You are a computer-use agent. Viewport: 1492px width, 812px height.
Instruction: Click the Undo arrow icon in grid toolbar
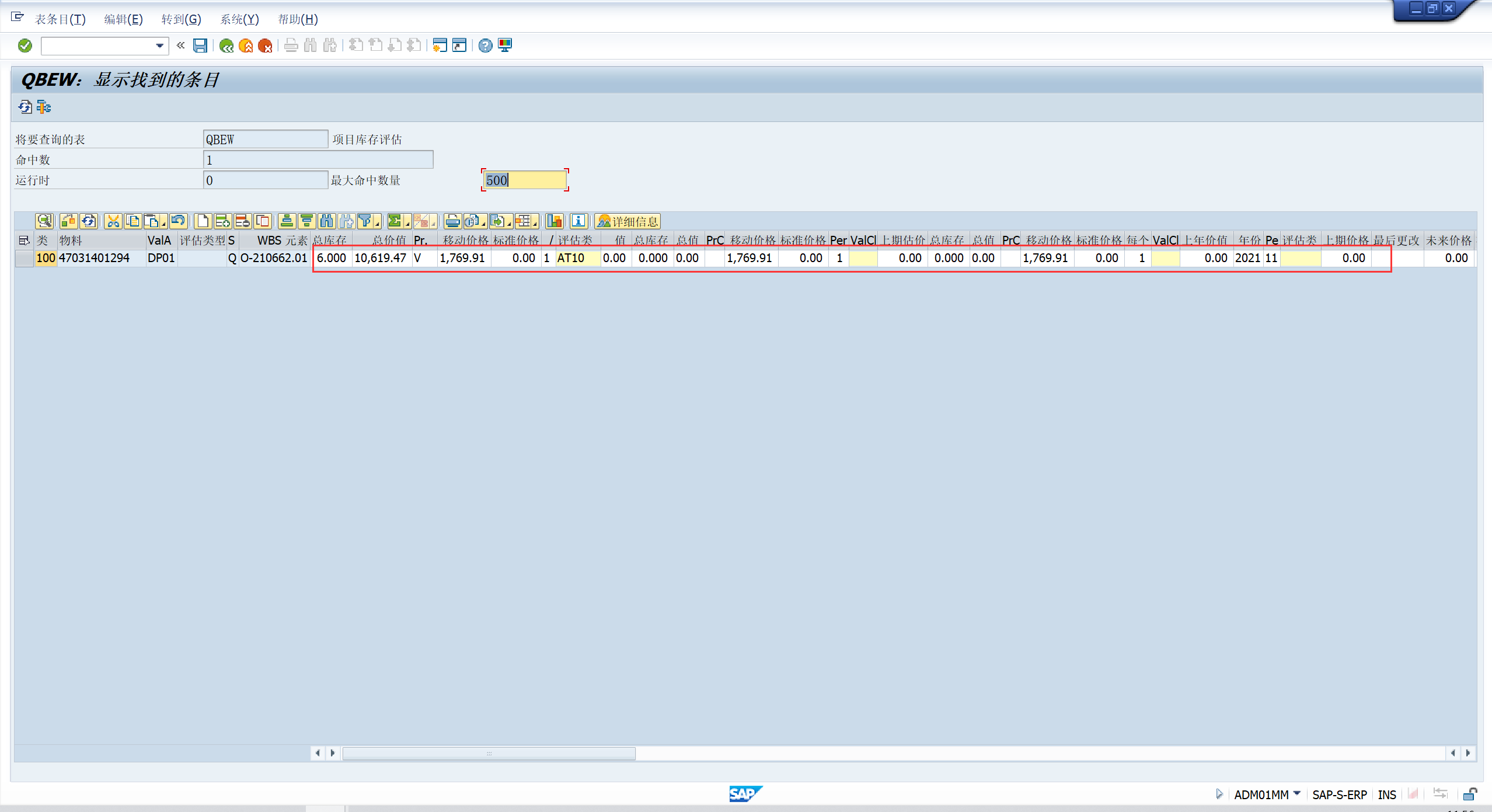click(x=178, y=221)
